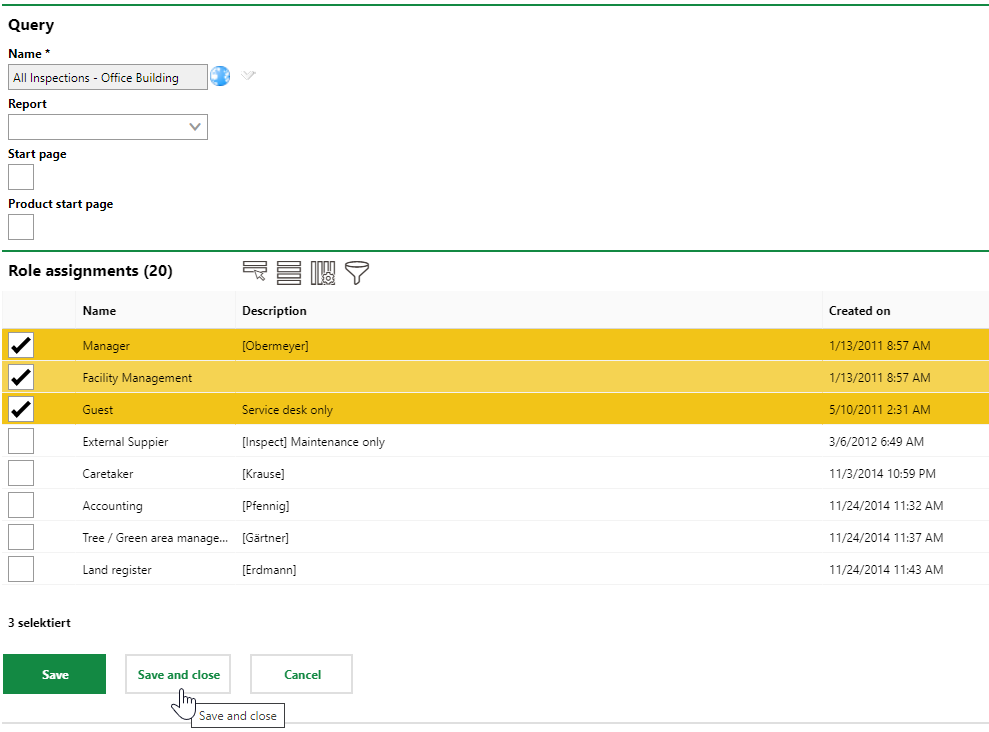Enable the Product start page checkbox
Viewport: 989px width, 732px height.
(20, 226)
